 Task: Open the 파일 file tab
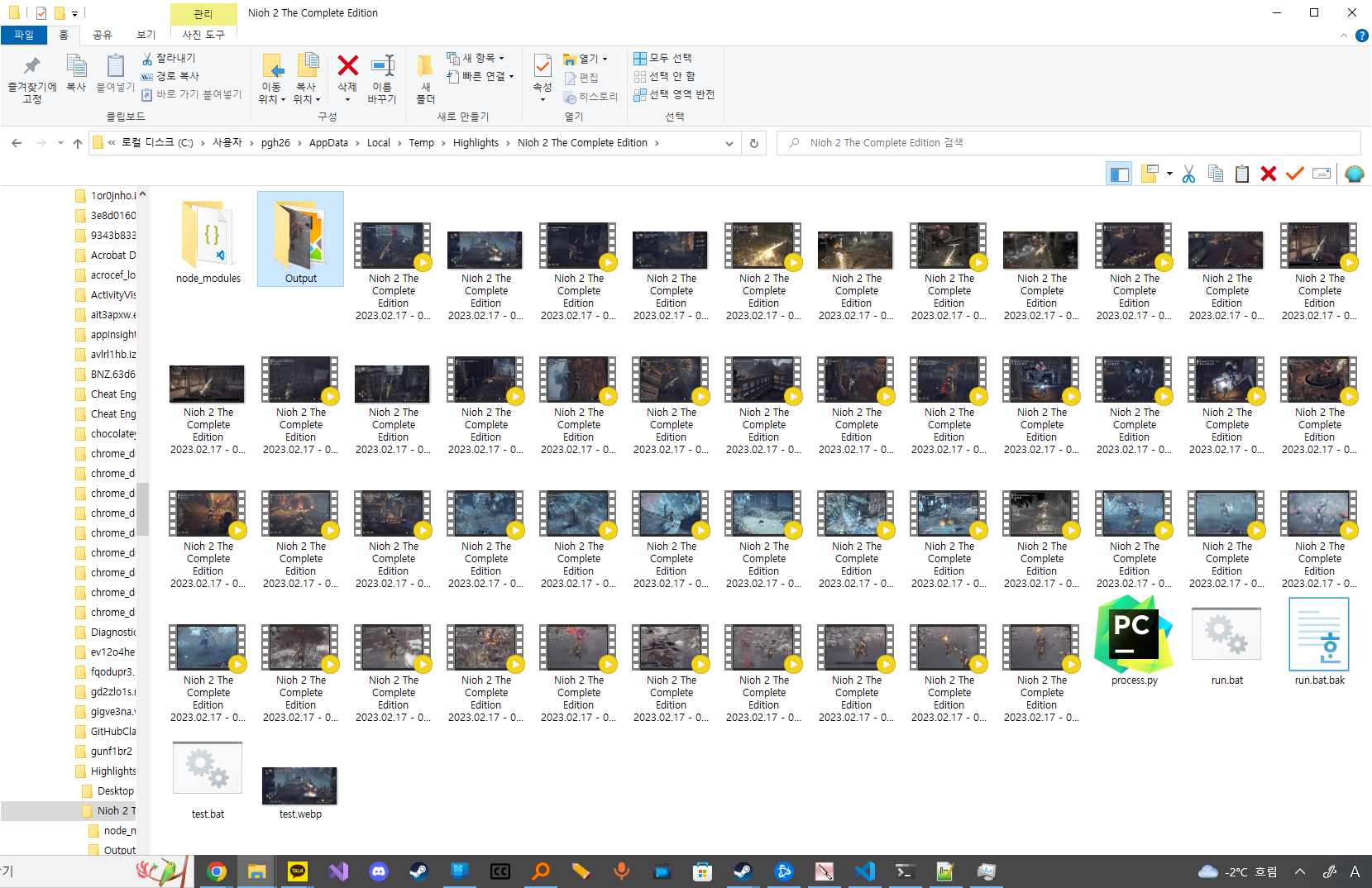tap(24, 35)
